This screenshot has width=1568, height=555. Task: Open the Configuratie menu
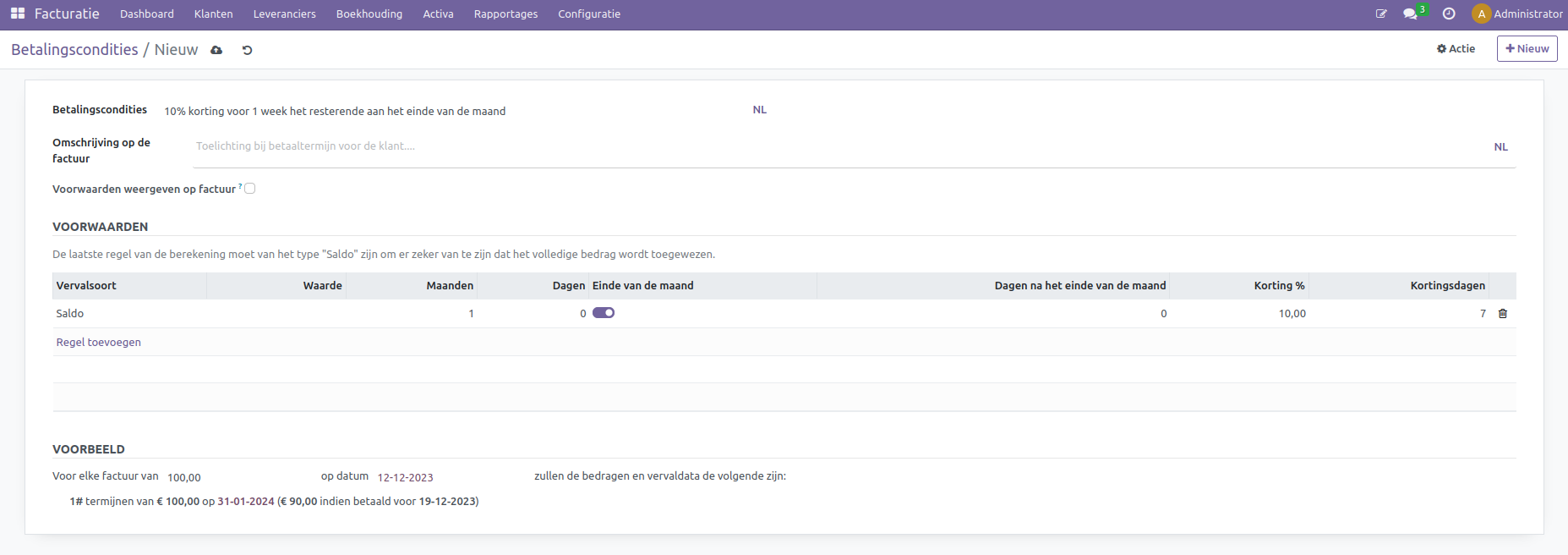tap(588, 14)
